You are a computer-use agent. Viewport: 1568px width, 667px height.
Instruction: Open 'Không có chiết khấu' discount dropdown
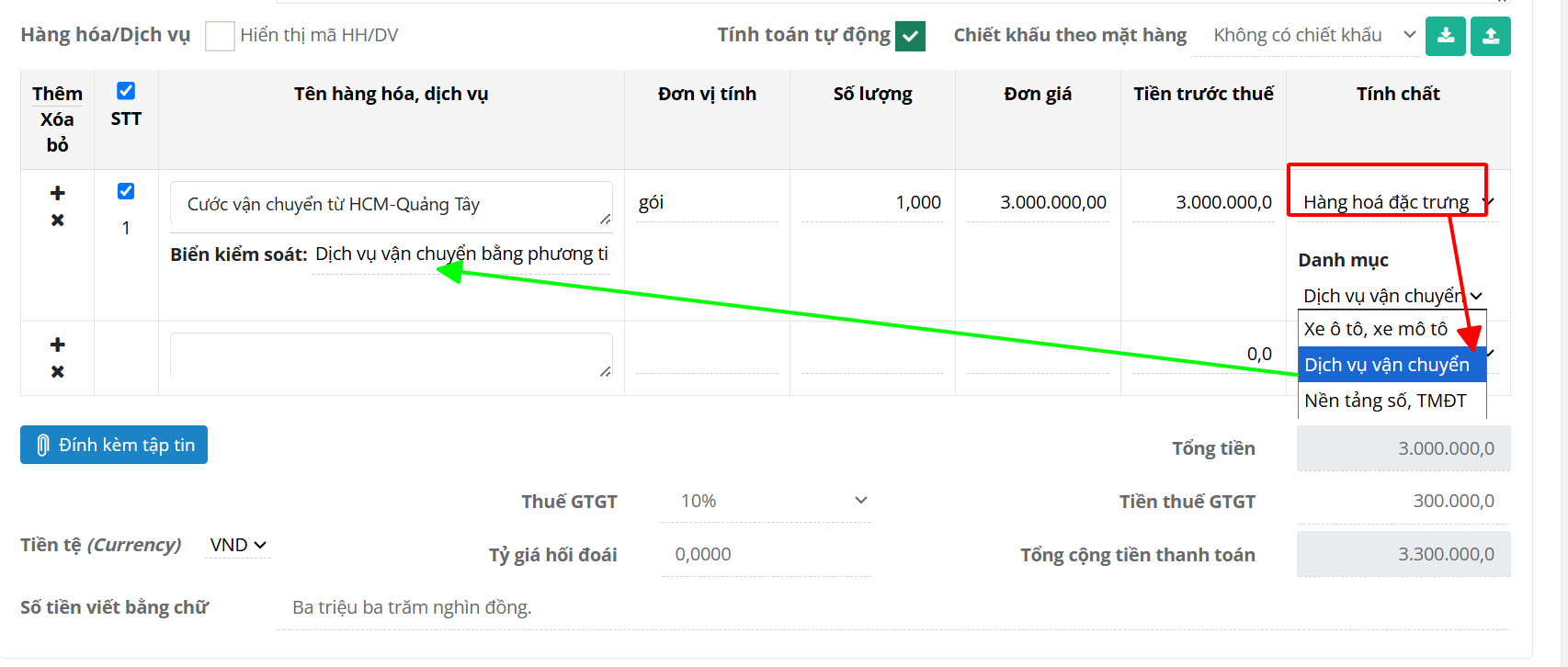pyautogui.click(x=1313, y=36)
